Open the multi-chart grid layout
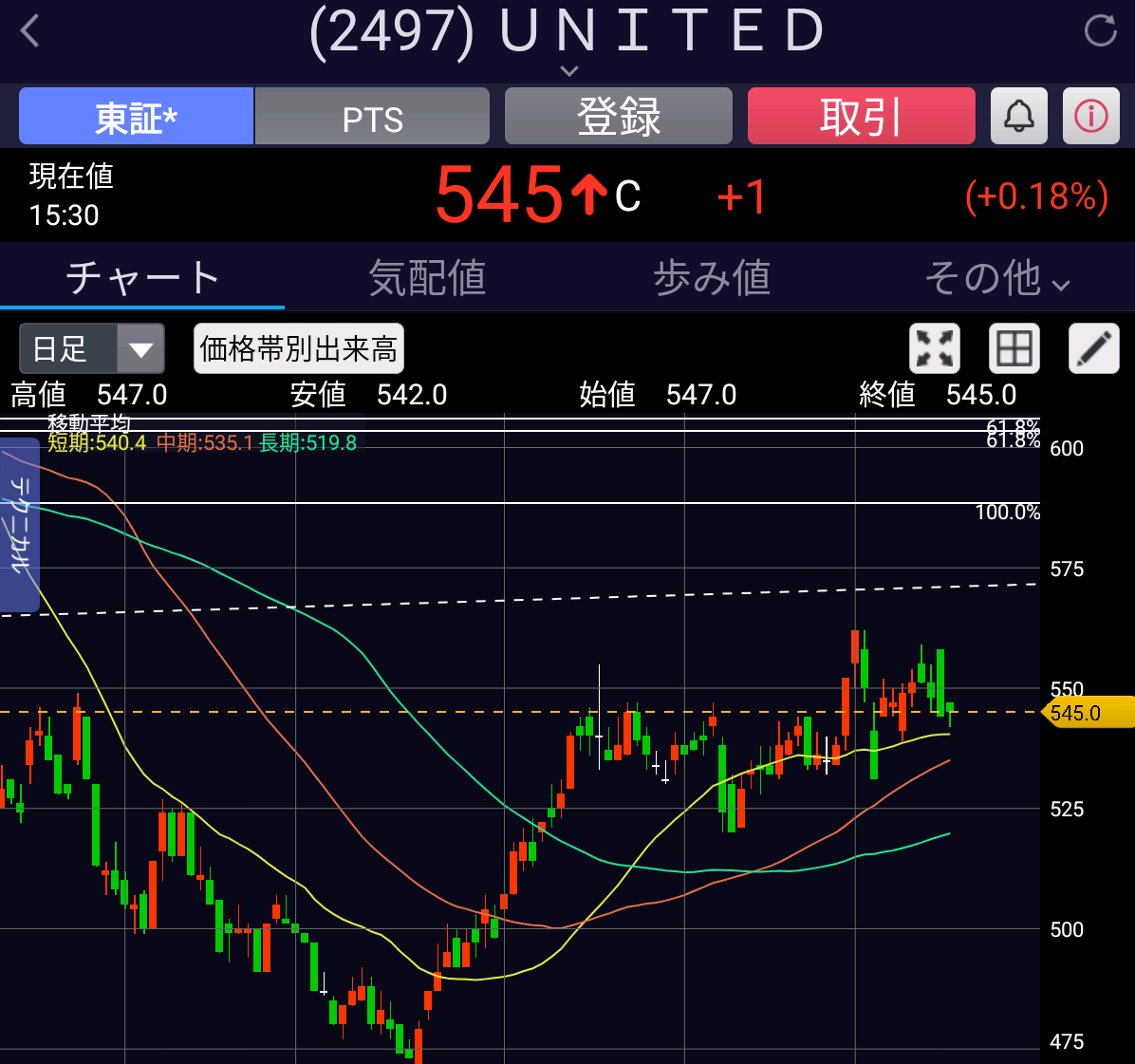The image size is (1135, 1064). click(1014, 348)
